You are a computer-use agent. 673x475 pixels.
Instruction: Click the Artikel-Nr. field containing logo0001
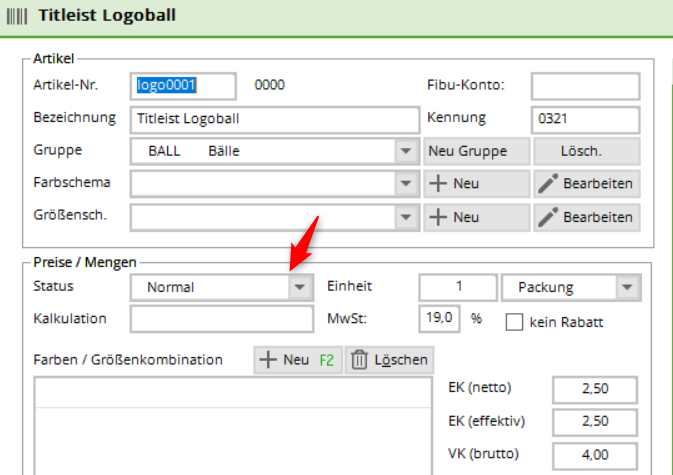183,86
